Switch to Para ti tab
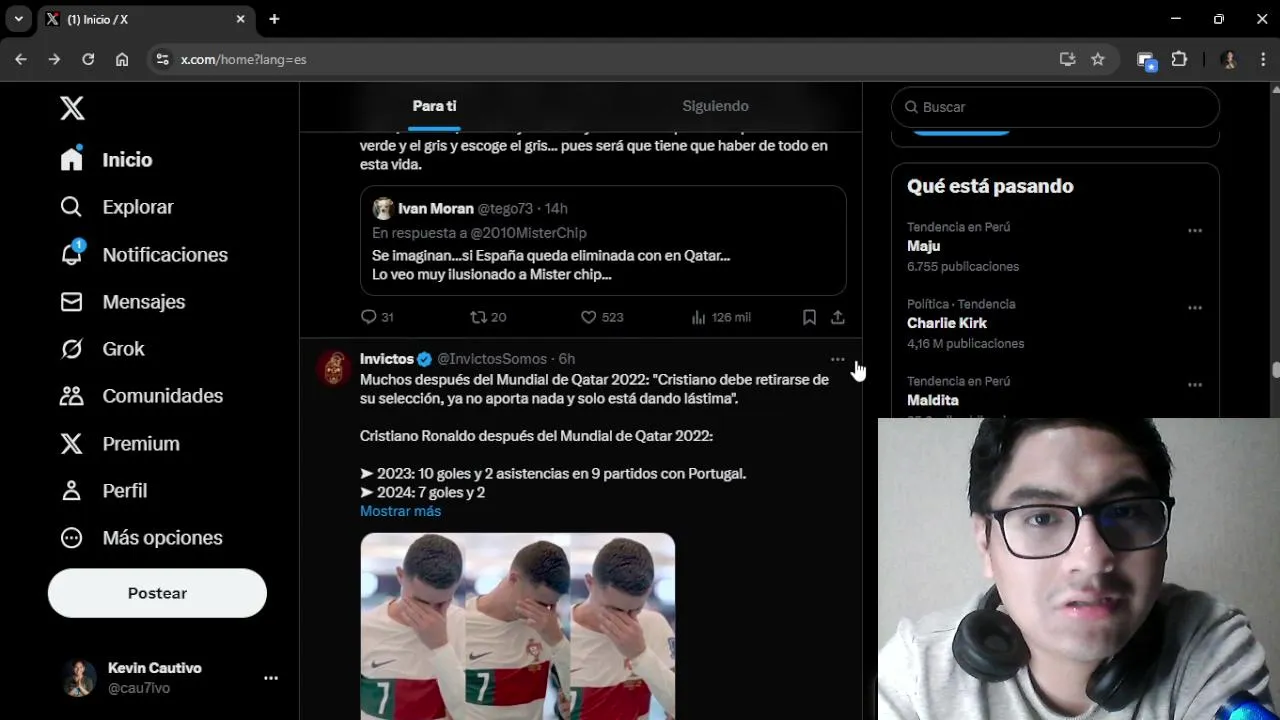The width and height of the screenshot is (1280, 720). point(434,106)
